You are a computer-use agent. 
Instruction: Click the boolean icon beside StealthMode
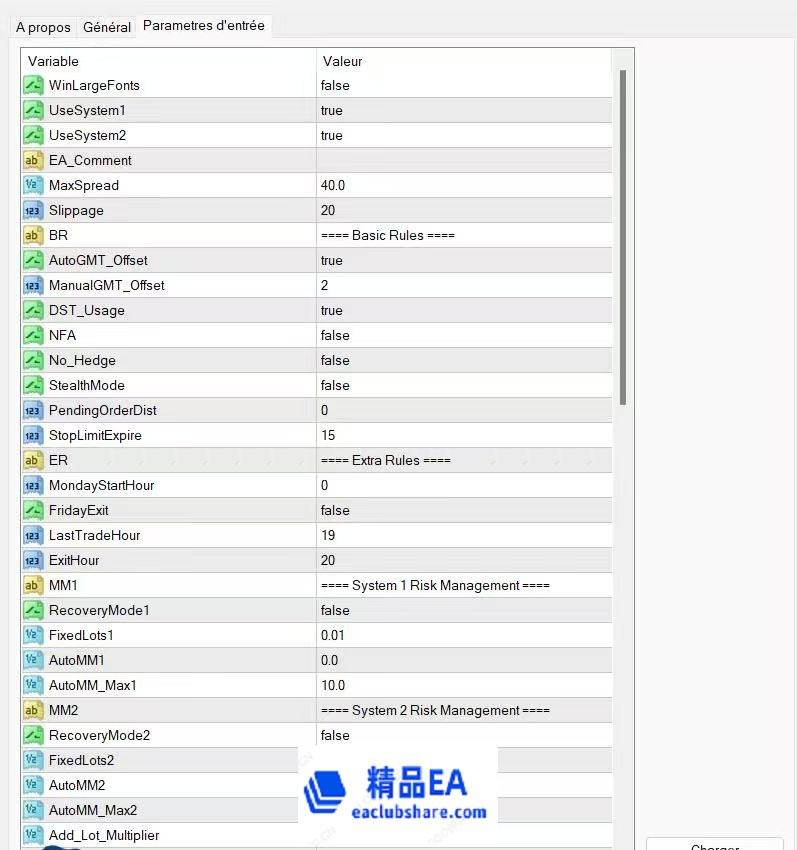click(33, 385)
